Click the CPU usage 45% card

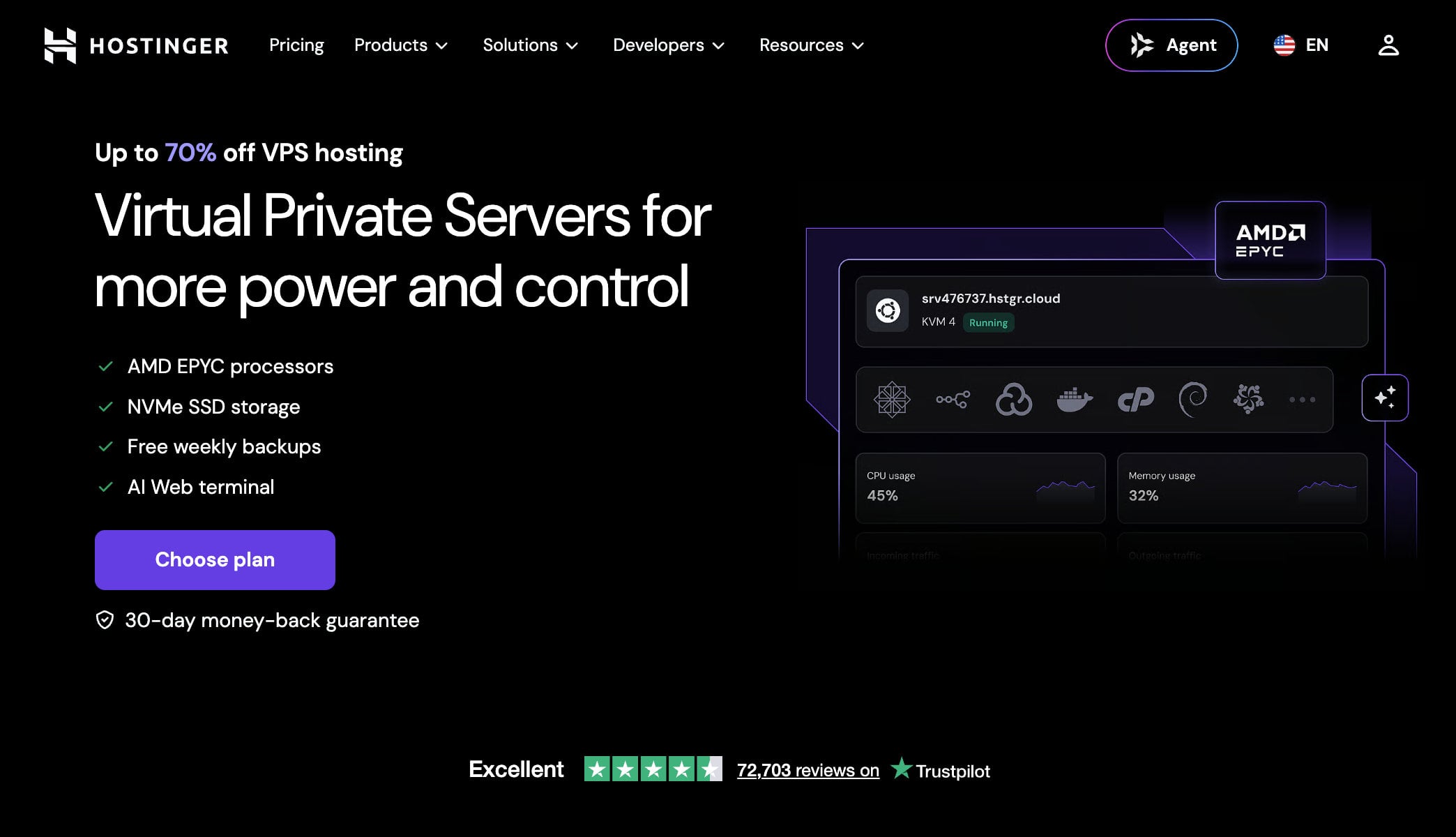(980, 488)
